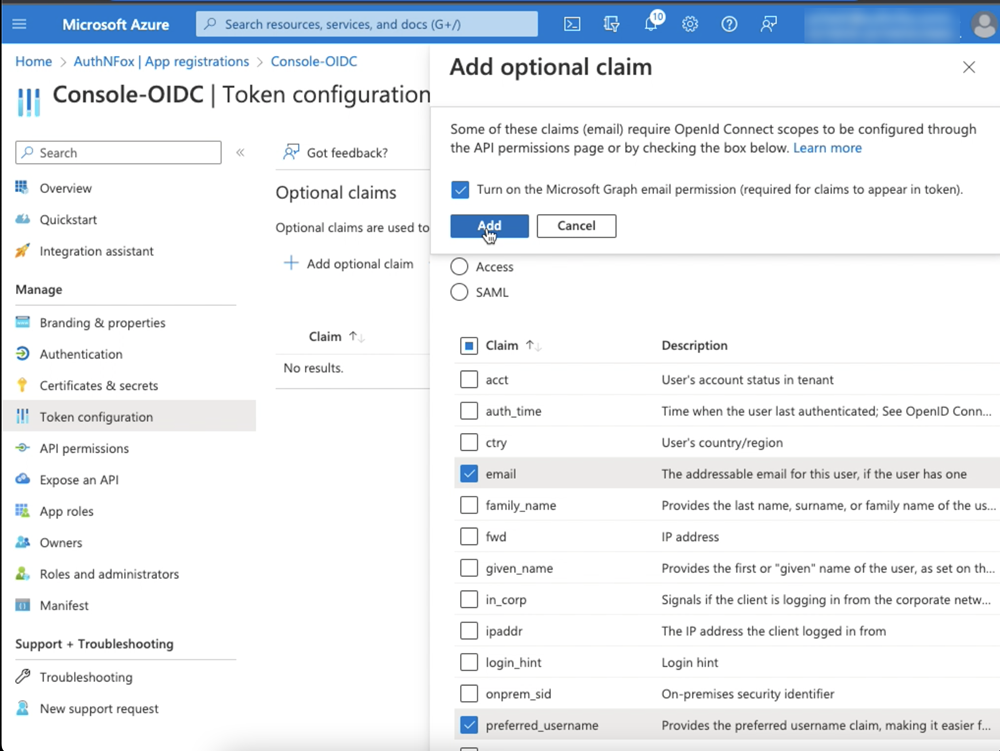This screenshot has width=1000, height=751.
Task: Check the ctry claim checkbox
Action: [469, 442]
